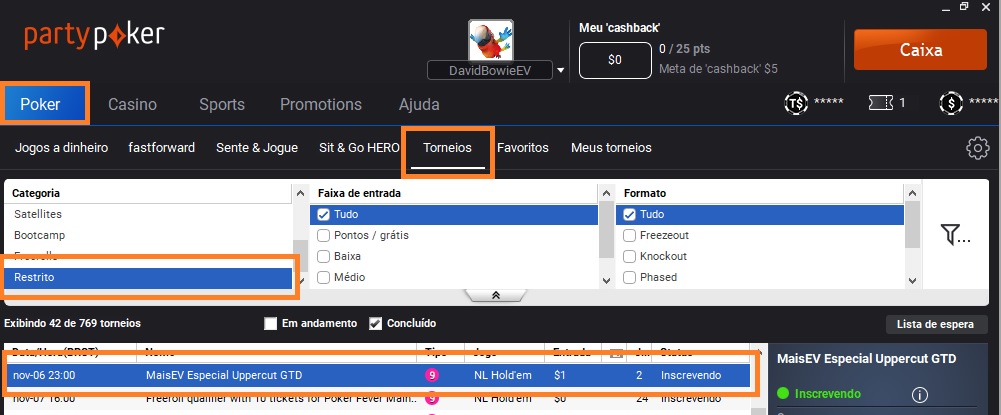Switch to Casino tab
Viewport: 1001px width, 415px height.
coord(132,104)
